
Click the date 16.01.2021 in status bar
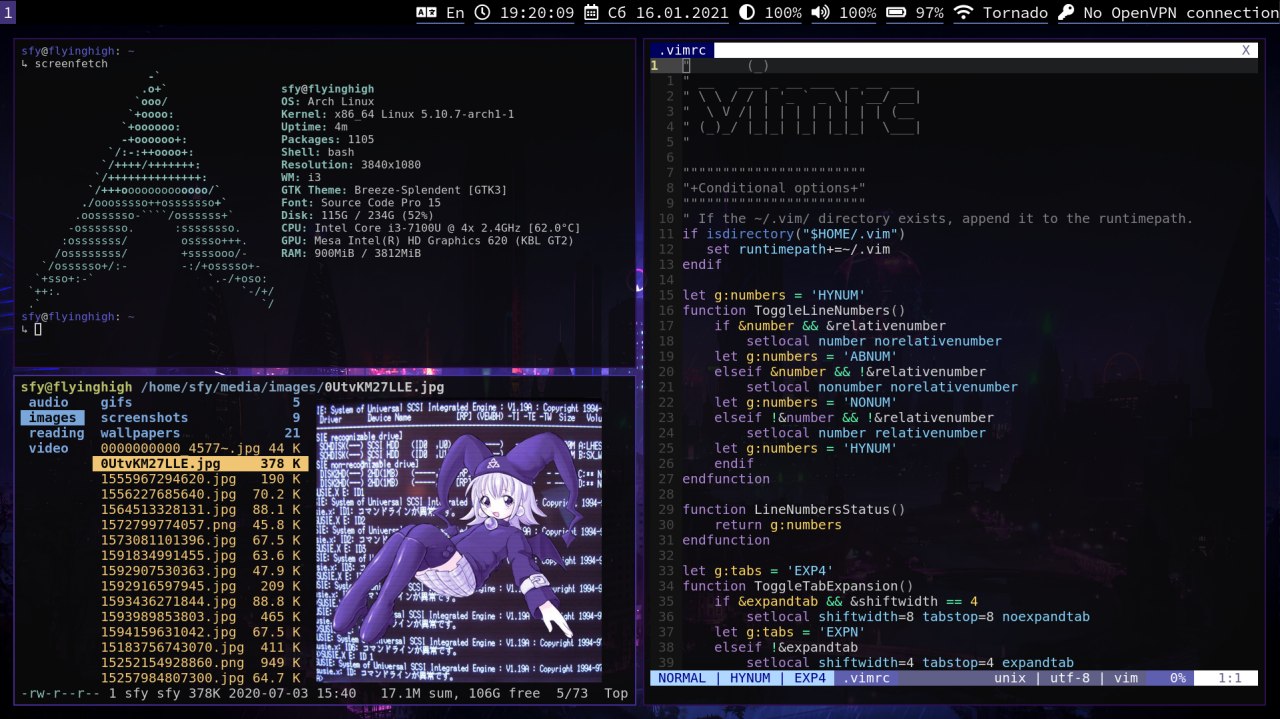[683, 13]
